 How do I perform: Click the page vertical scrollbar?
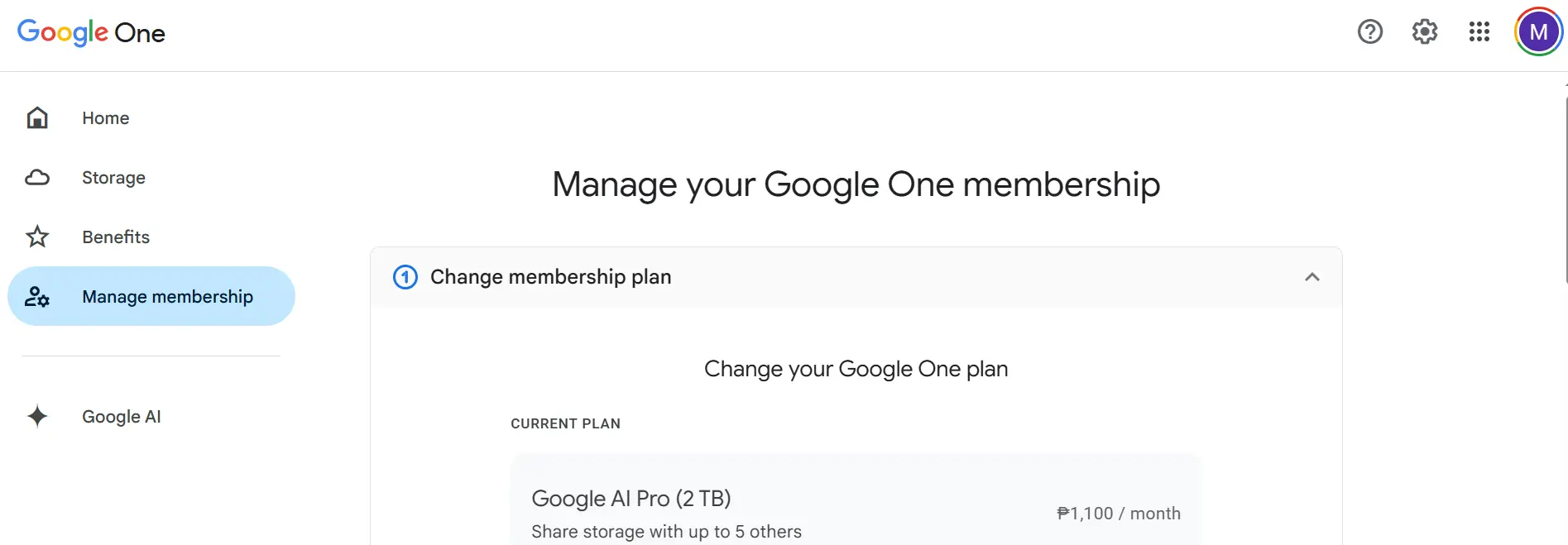coord(1565,190)
